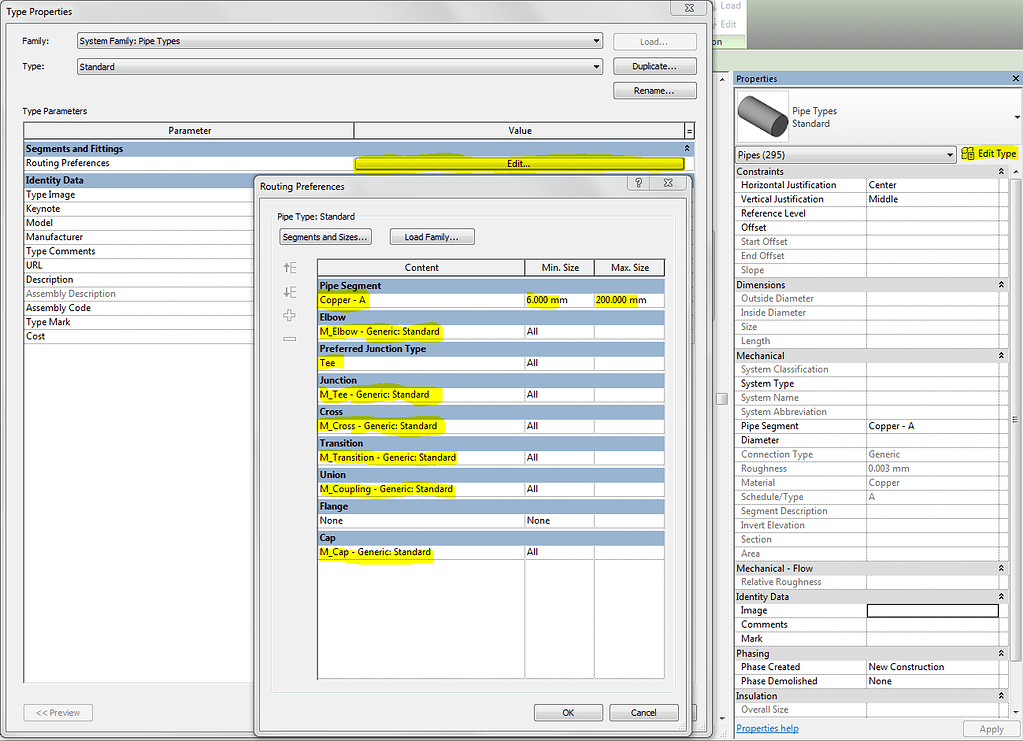Viewport: 1023px width, 741px height.
Task: Add a routing row with the plus icon
Action: (x=289, y=314)
